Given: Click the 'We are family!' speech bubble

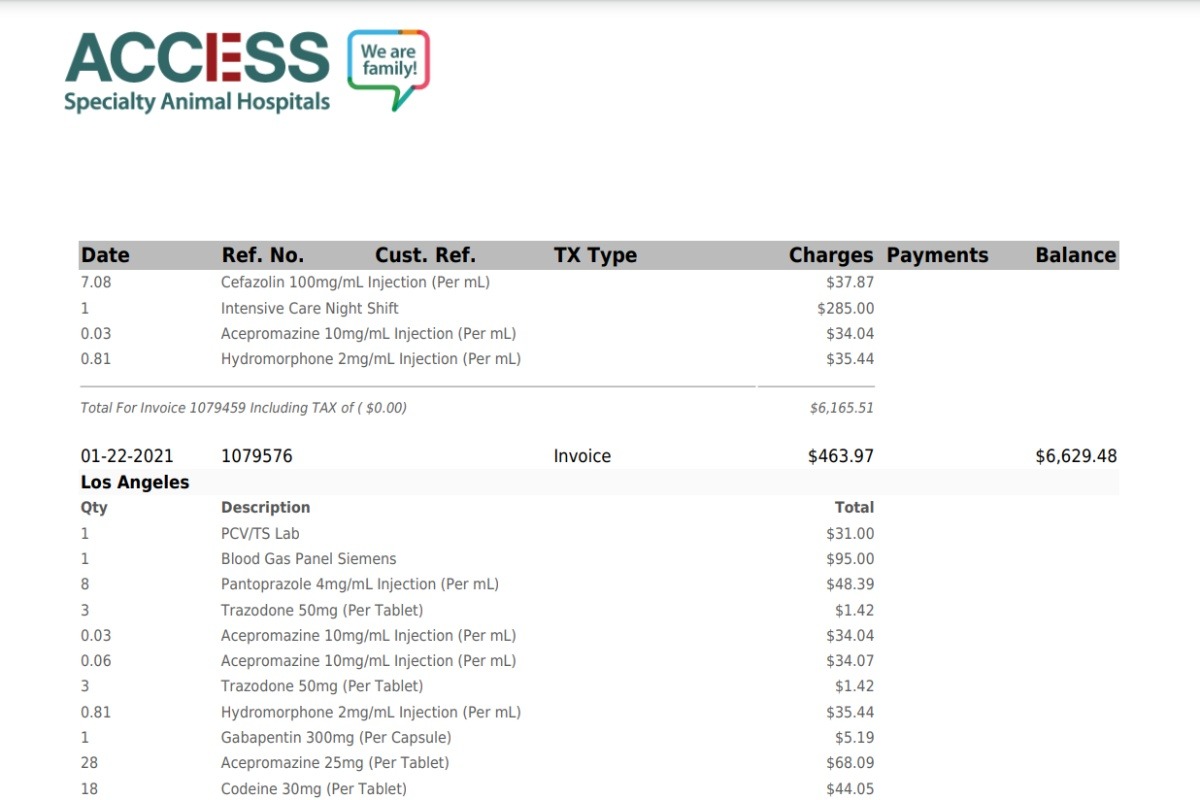Looking at the screenshot, I should click(x=388, y=66).
